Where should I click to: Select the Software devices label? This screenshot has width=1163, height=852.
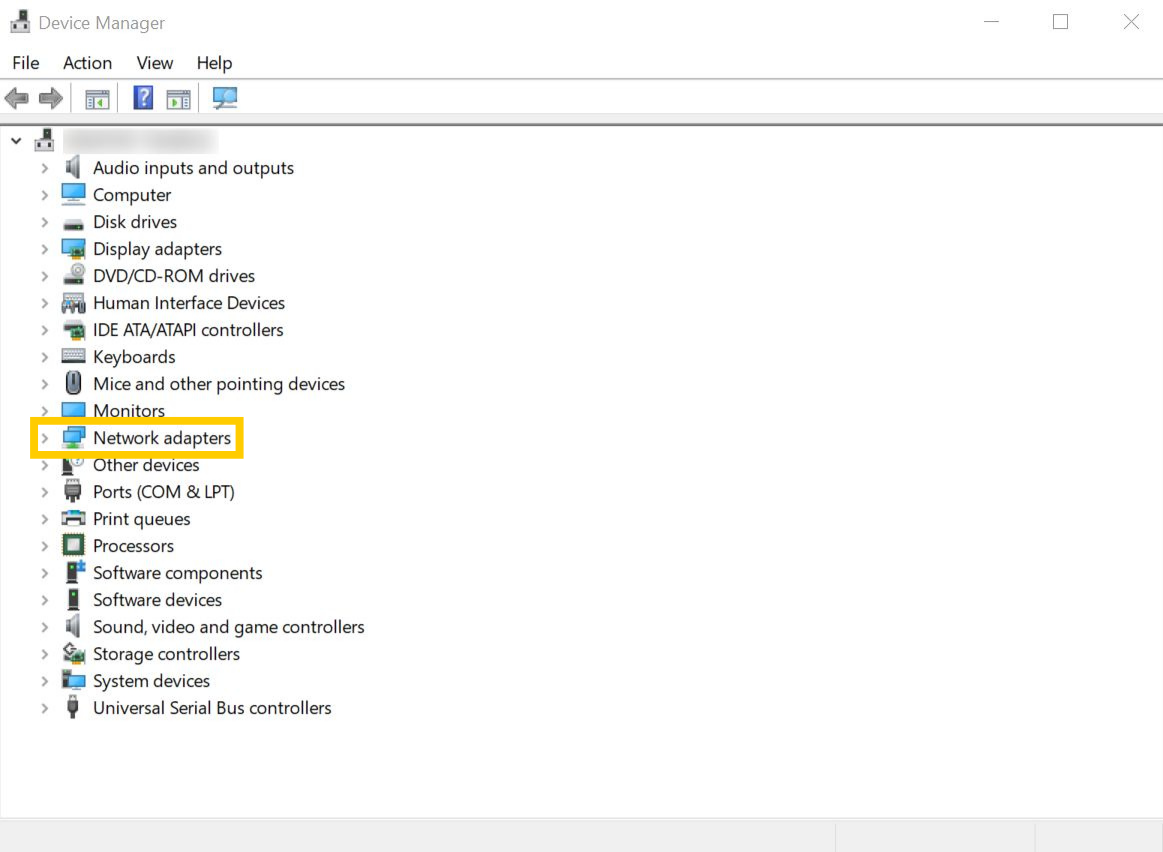157,600
